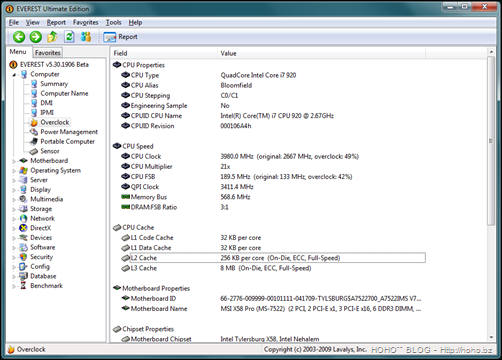Switch to the Favorites tab in the side panel
This screenshot has width=502, height=360.
(x=48, y=53)
